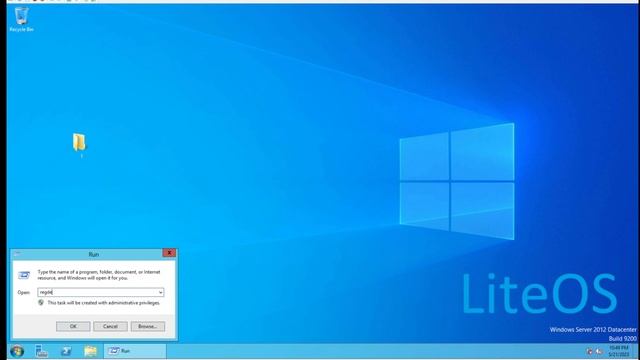The width and height of the screenshot is (640, 360).
Task: Click the volume speaker tray icon
Action: pyautogui.click(x=599, y=351)
